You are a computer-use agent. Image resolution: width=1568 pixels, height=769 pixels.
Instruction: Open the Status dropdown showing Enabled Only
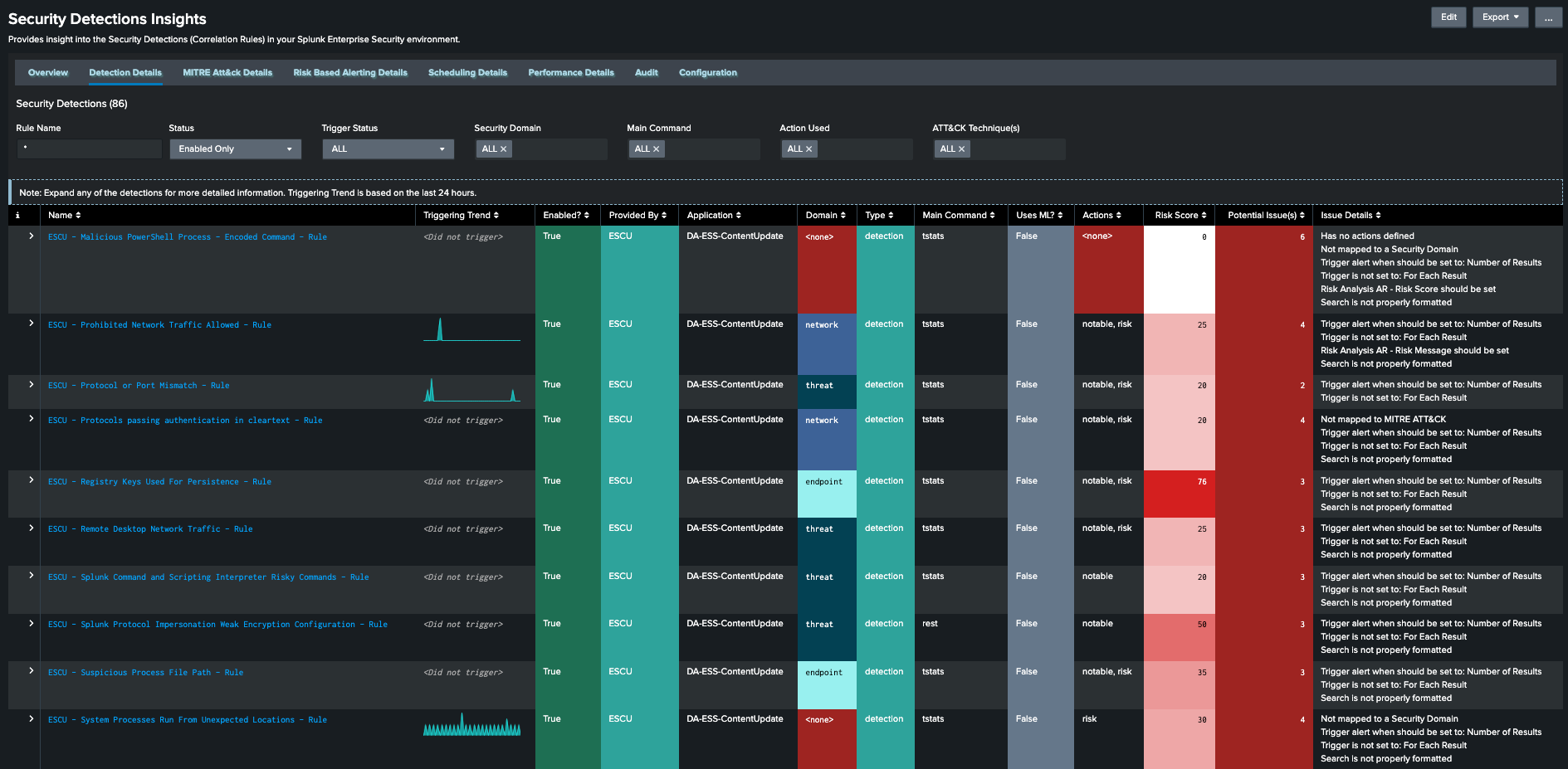click(235, 149)
